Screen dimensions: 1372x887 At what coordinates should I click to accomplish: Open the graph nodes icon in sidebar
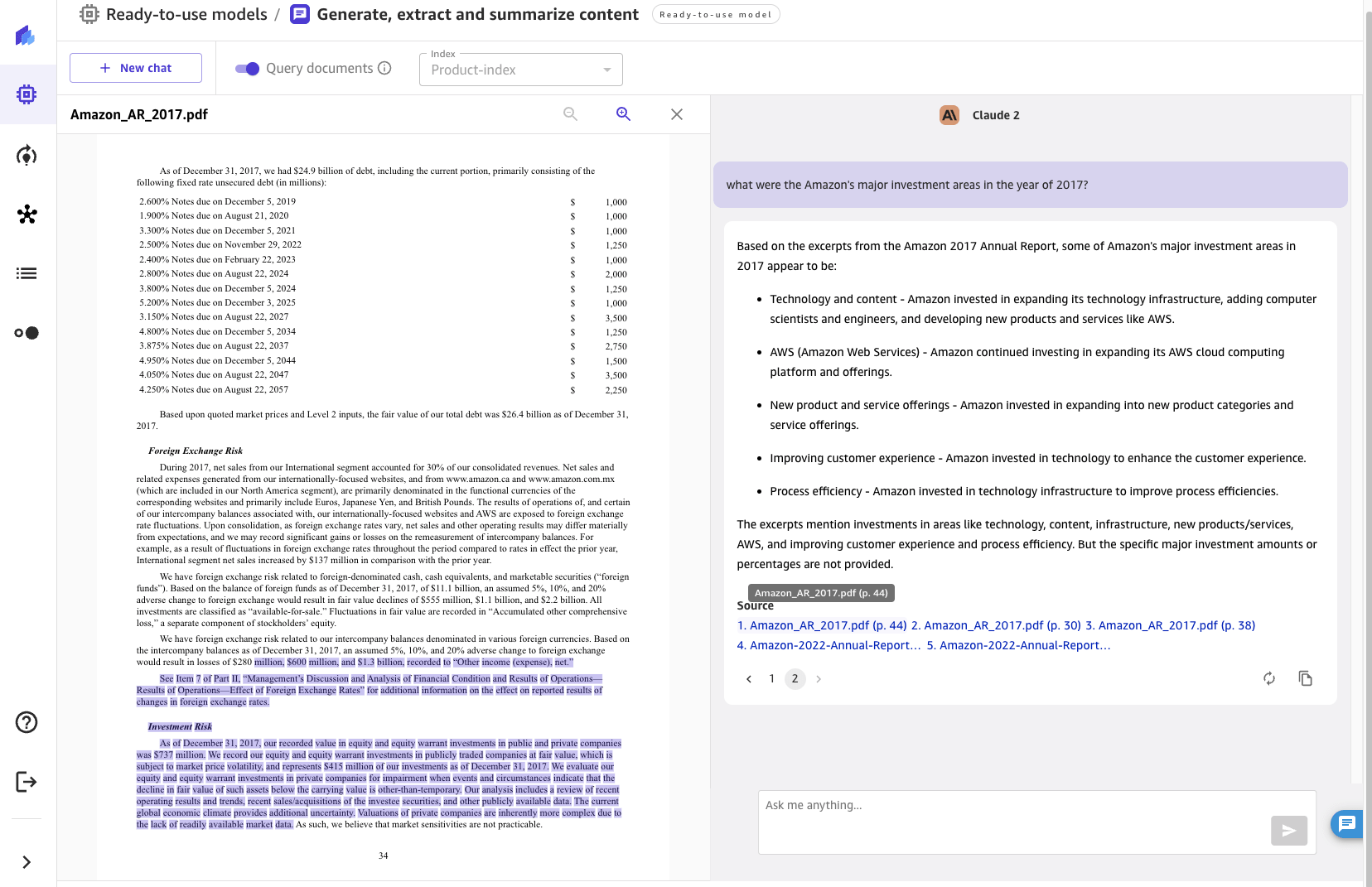tap(27, 215)
